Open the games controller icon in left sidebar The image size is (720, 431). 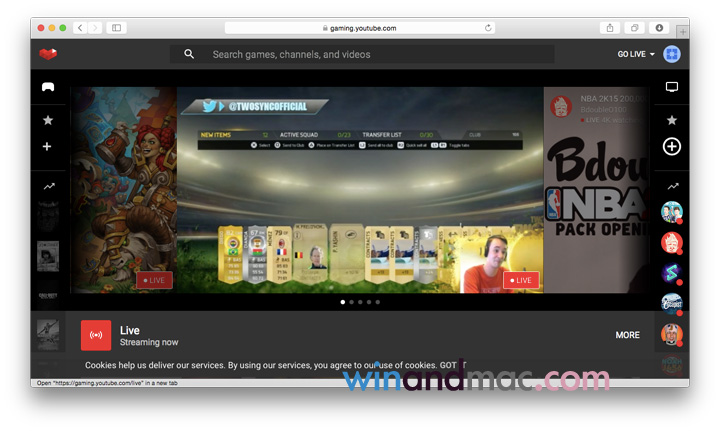point(48,87)
